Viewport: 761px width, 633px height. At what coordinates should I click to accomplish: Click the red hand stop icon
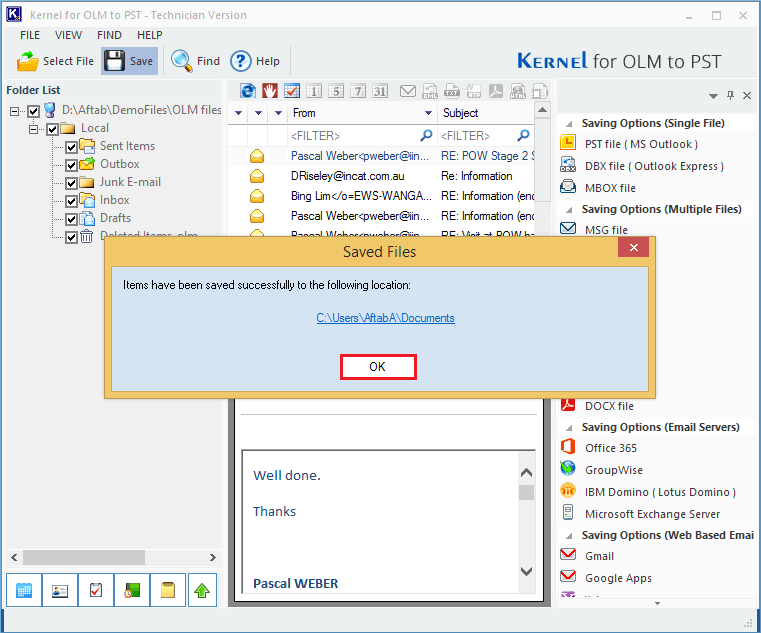[270, 91]
